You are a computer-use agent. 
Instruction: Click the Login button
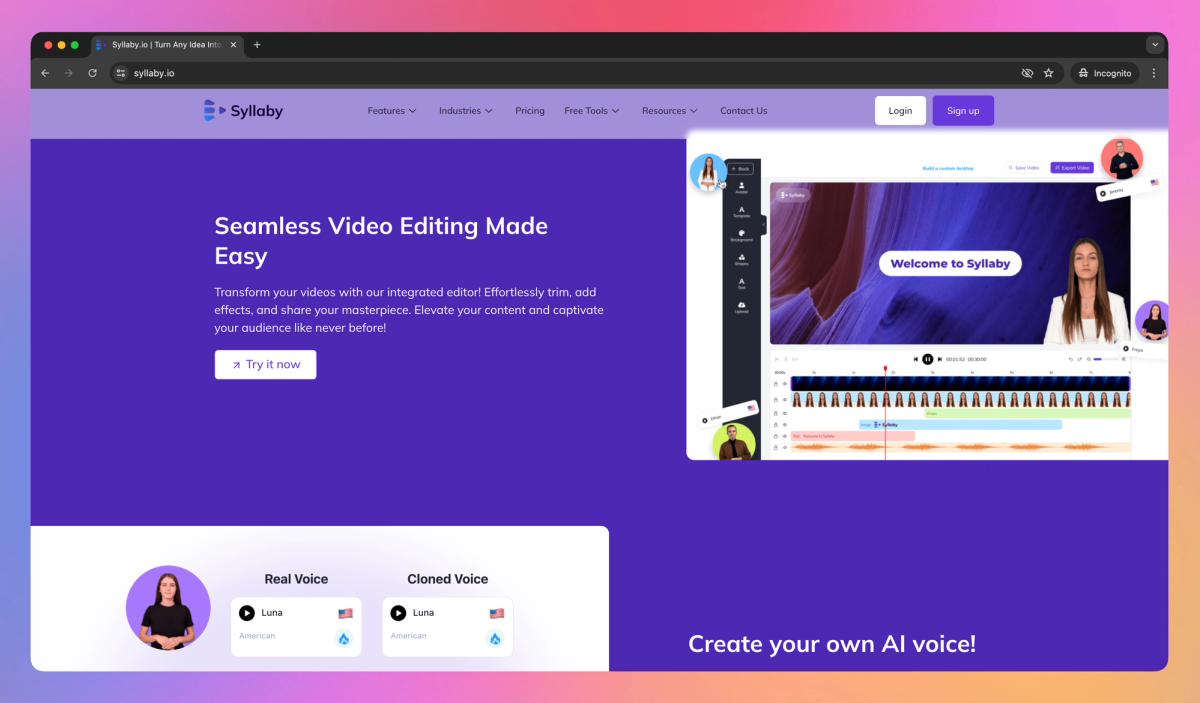coord(900,111)
